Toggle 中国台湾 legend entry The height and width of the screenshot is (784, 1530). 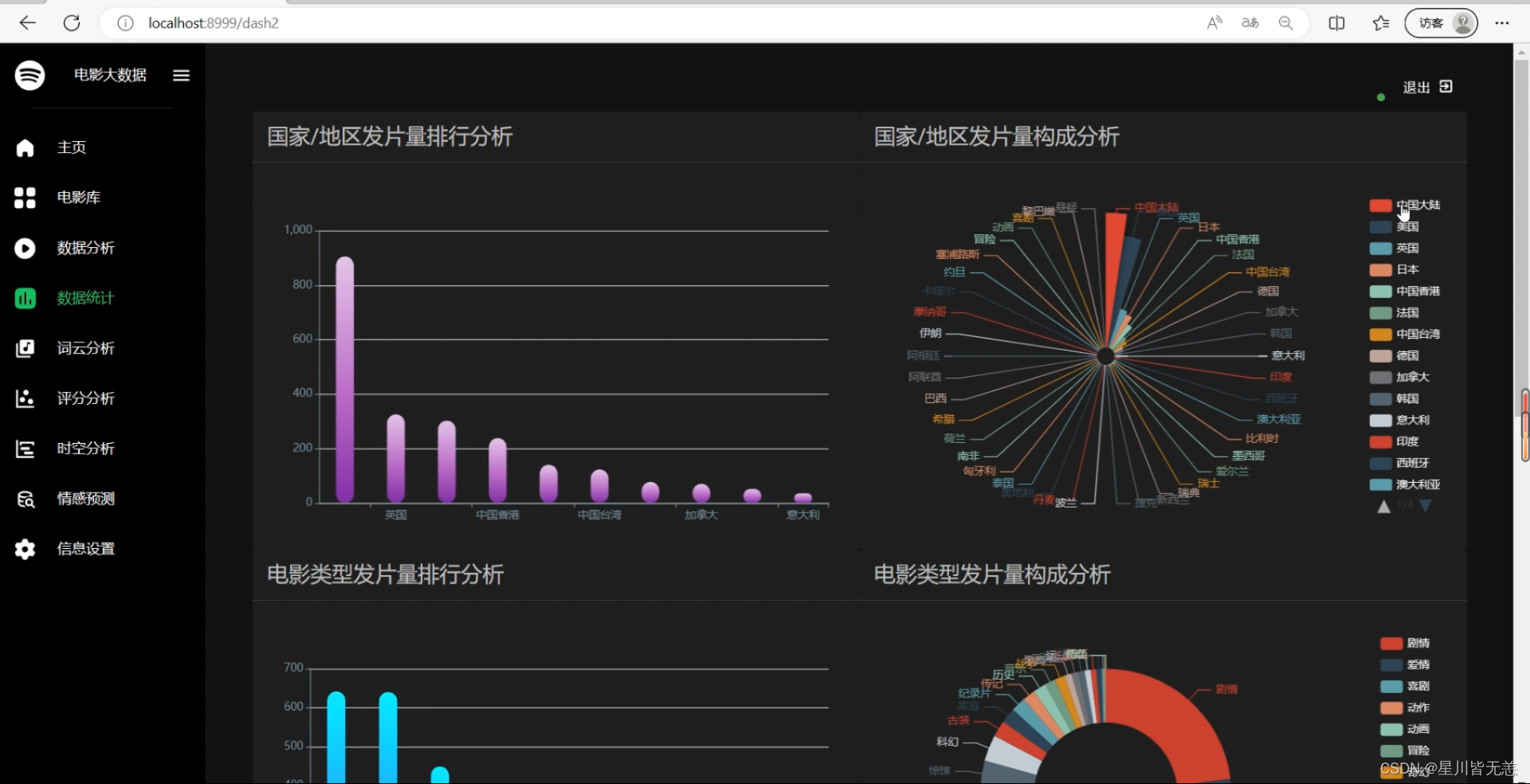1405,335
